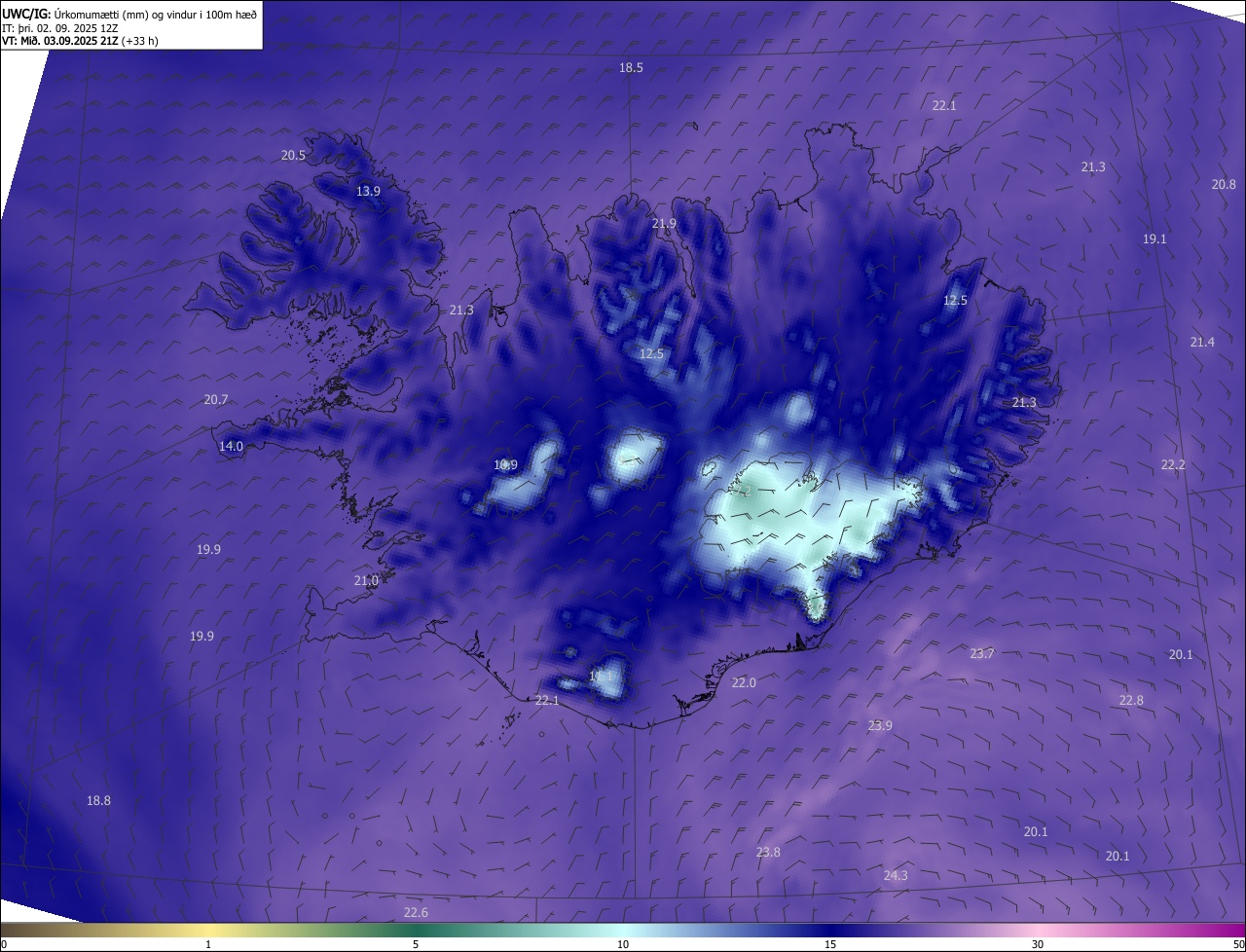Click the 14.0 value label
This screenshot has width=1246, height=952.
click(x=231, y=446)
